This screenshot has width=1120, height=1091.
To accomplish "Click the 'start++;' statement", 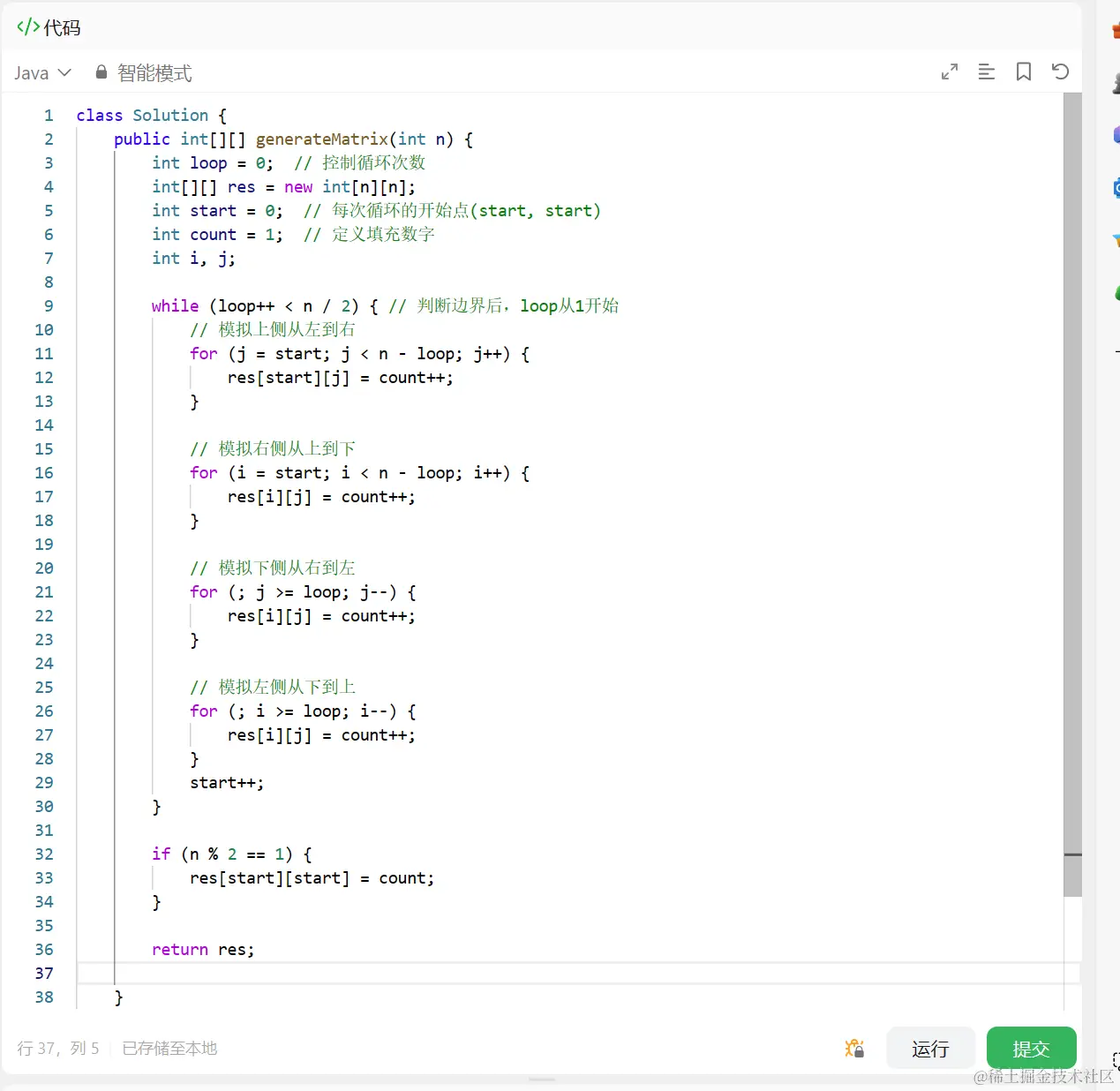I will [227, 782].
